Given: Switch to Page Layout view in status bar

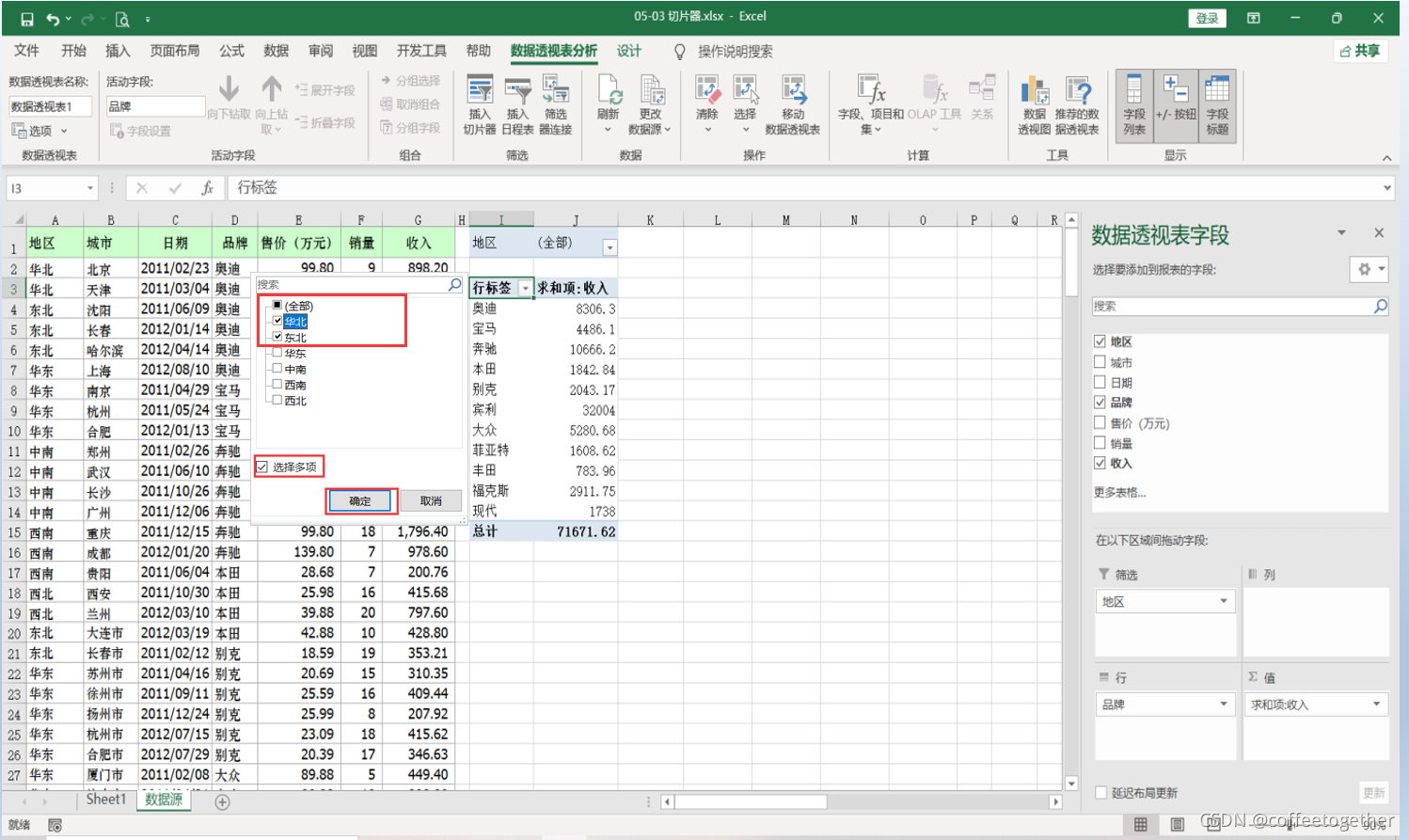Looking at the screenshot, I should click(1178, 825).
